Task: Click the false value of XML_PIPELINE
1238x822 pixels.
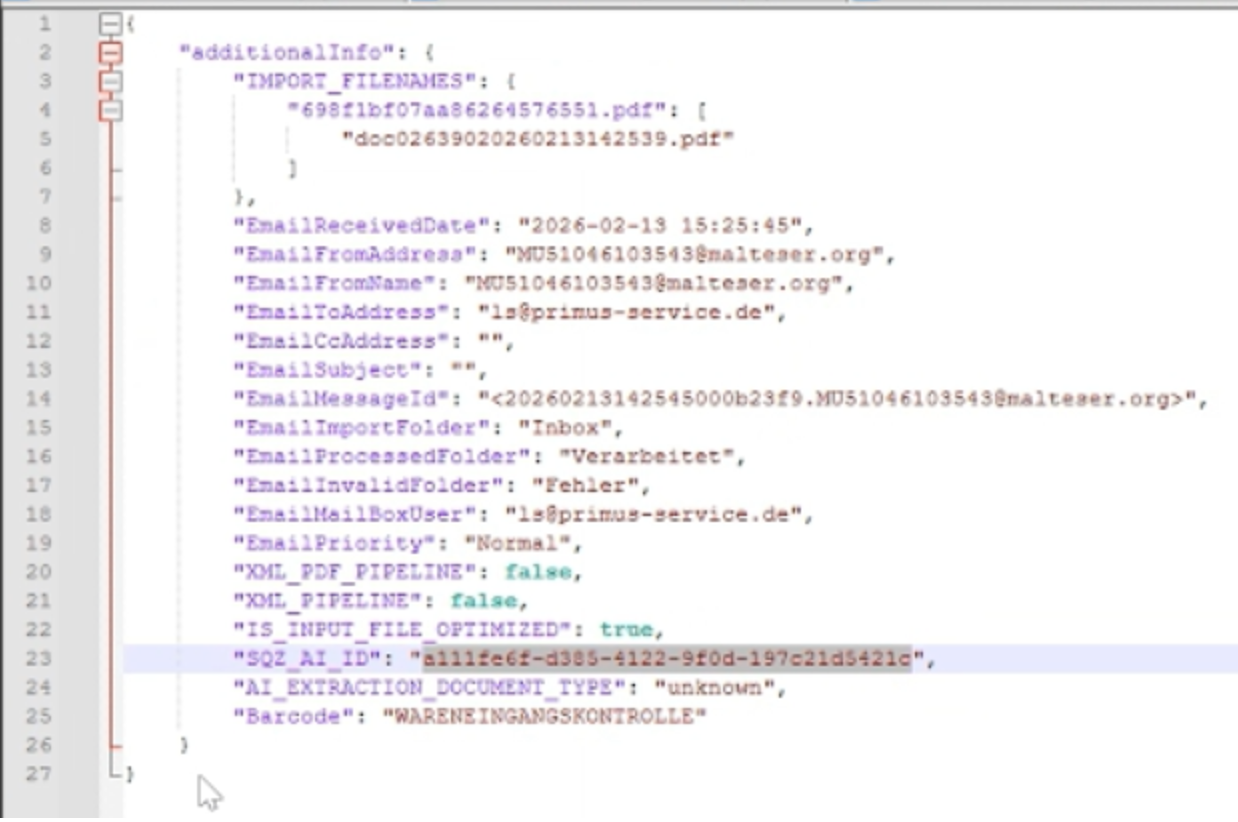Action: click(x=483, y=601)
